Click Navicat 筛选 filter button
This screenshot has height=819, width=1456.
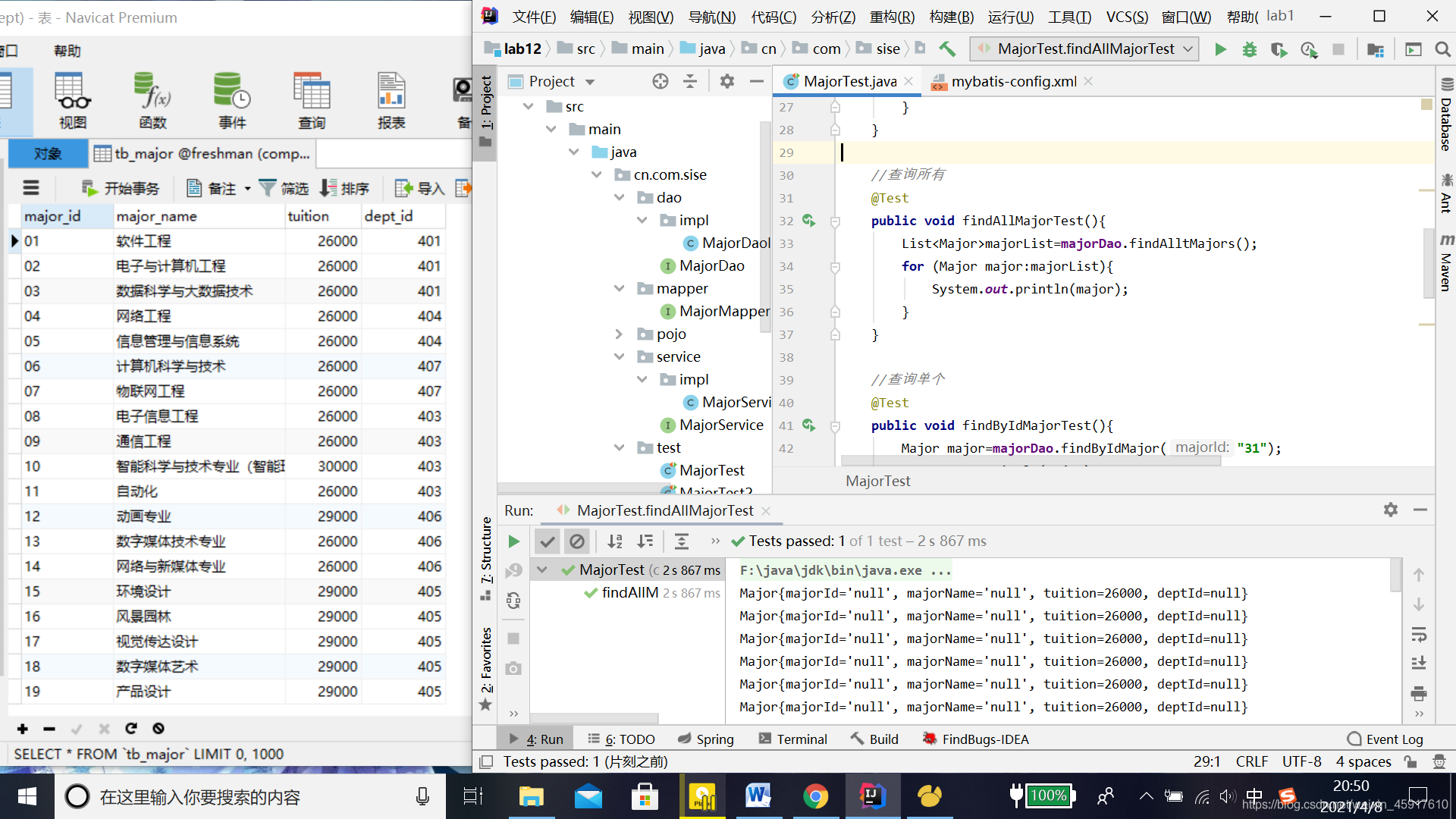(284, 188)
